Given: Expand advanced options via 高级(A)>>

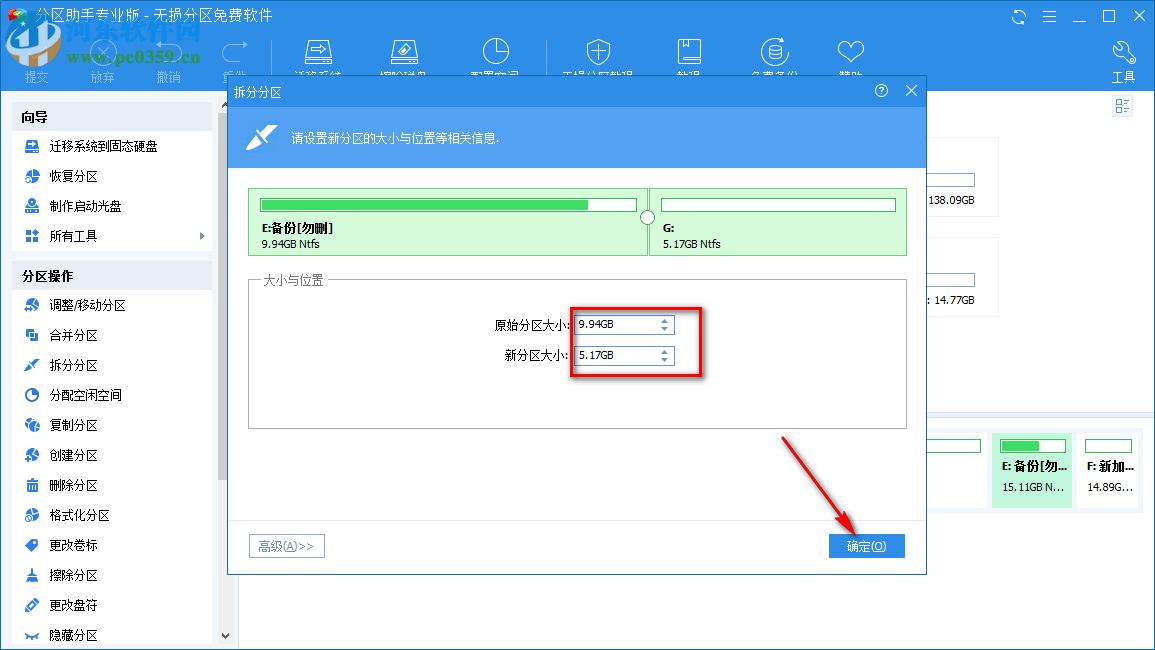Looking at the screenshot, I should 286,545.
